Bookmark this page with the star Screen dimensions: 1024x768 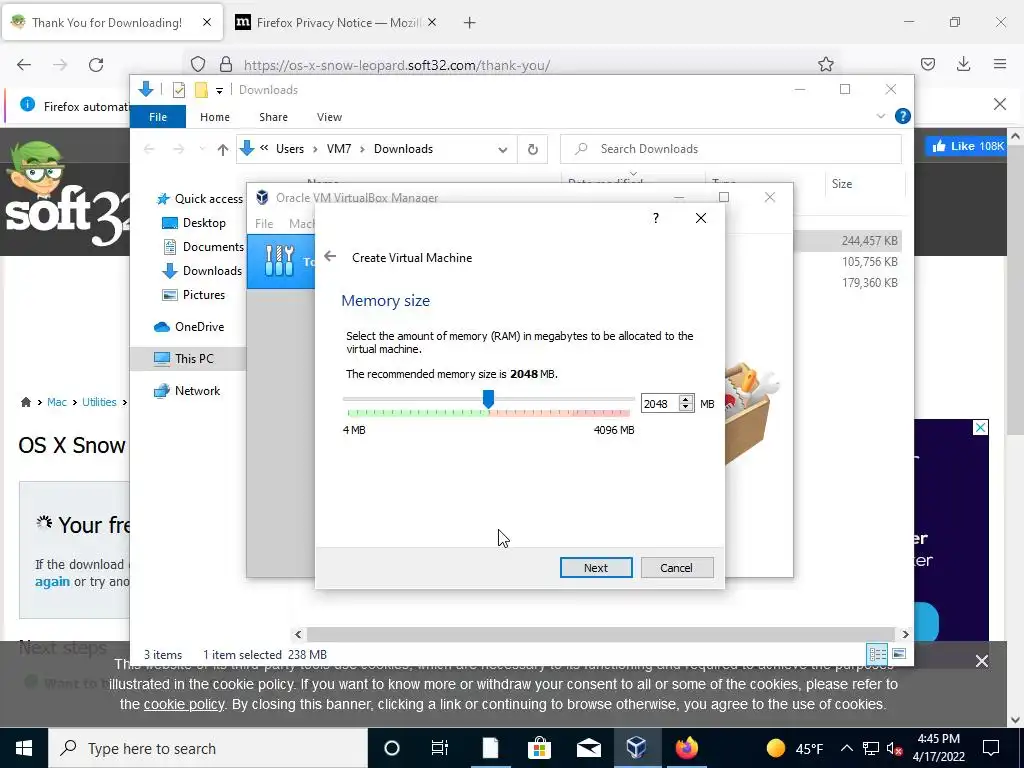coord(825,64)
